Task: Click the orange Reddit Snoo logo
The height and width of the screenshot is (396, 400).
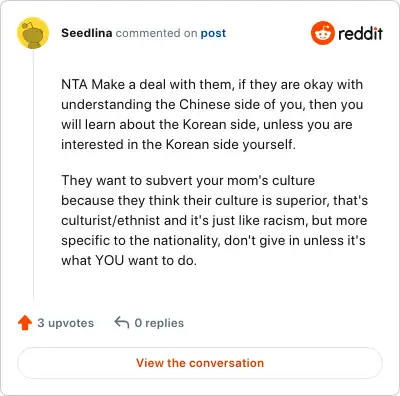Action: click(x=322, y=33)
